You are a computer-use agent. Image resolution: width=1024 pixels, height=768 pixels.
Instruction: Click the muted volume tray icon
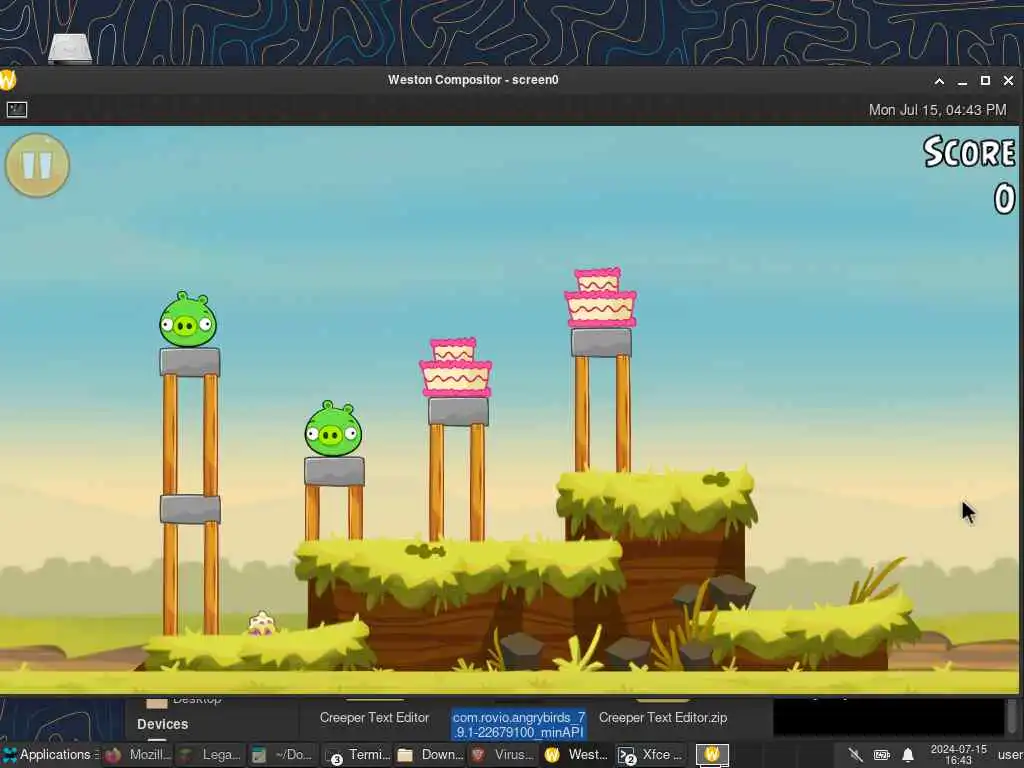point(855,755)
